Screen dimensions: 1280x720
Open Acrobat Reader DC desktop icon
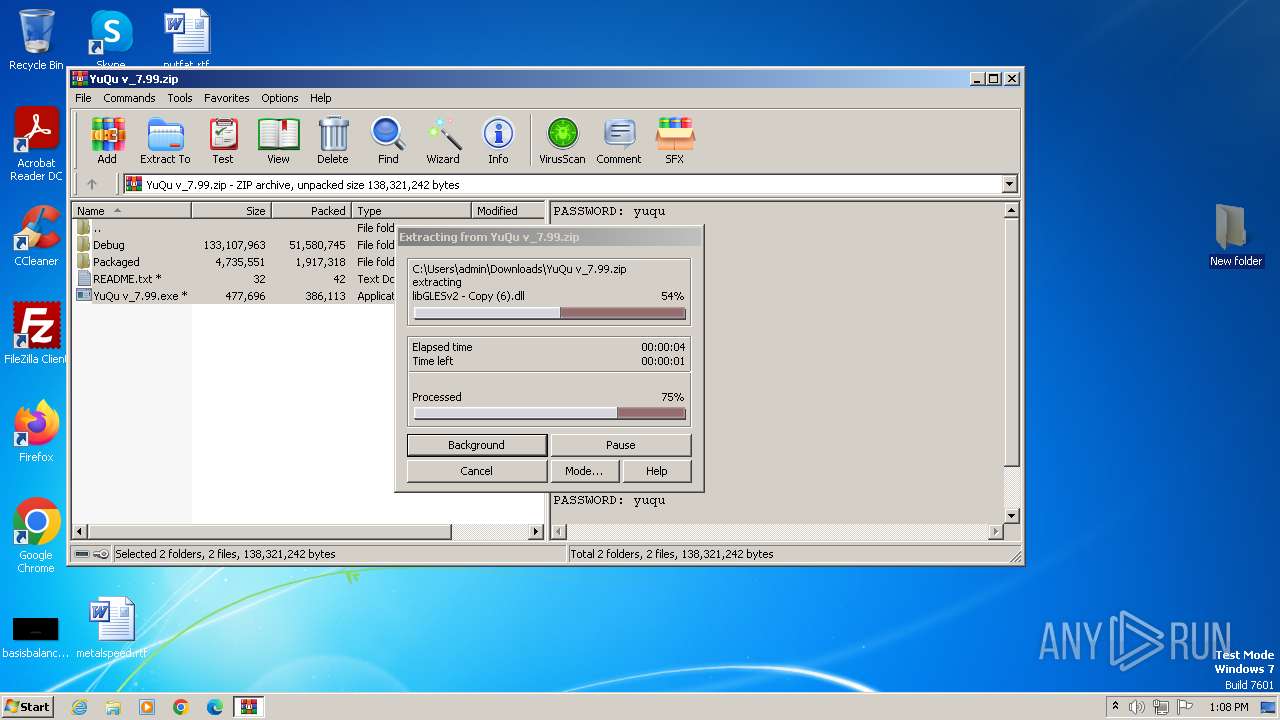[x=36, y=144]
